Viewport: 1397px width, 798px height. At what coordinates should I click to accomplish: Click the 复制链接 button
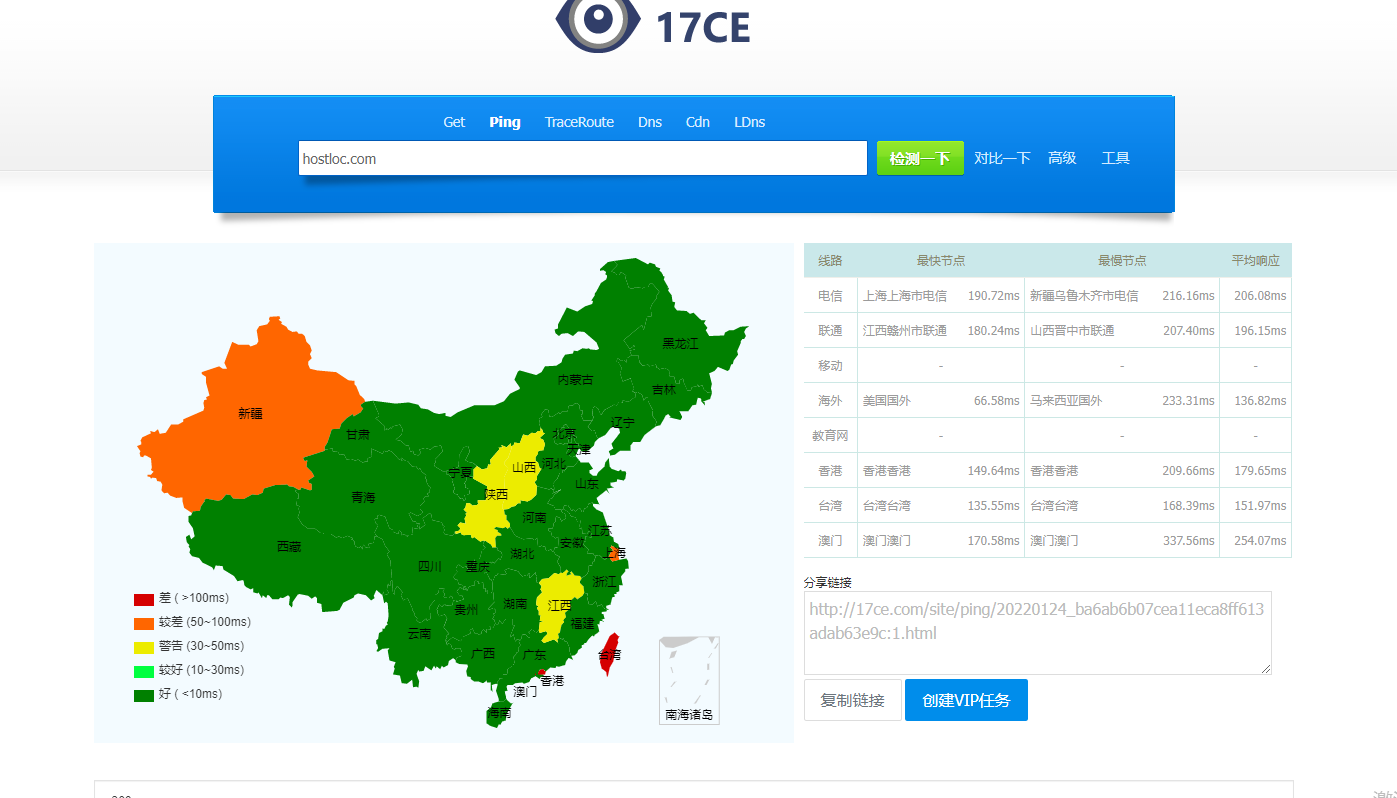pyautogui.click(x=853, y=700)
